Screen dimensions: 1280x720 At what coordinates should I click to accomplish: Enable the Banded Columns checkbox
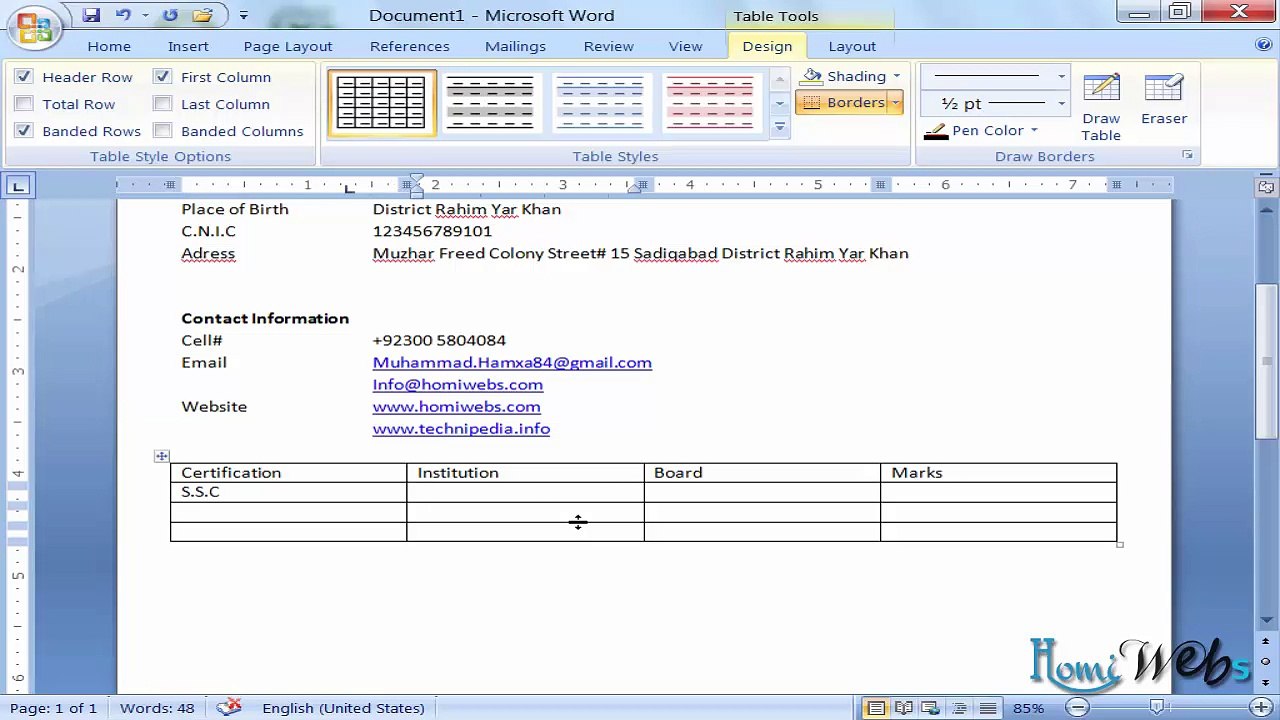(x=163, y=131)
